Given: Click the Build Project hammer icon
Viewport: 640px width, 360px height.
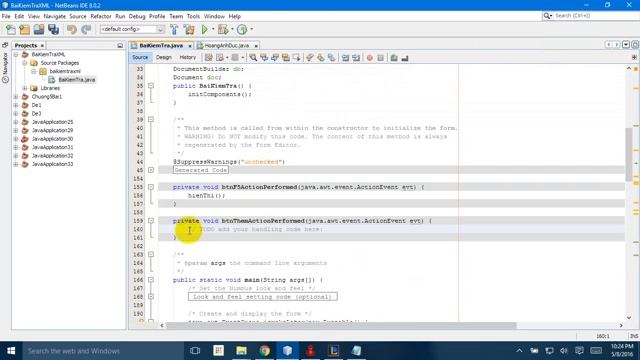Looking at the screenshot, I should tap(174, 29).
